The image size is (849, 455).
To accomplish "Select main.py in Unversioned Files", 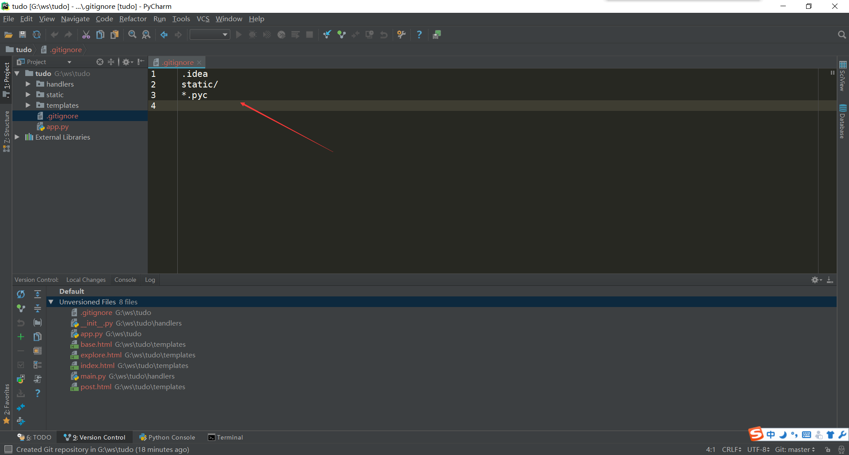I will pos(93,376).
